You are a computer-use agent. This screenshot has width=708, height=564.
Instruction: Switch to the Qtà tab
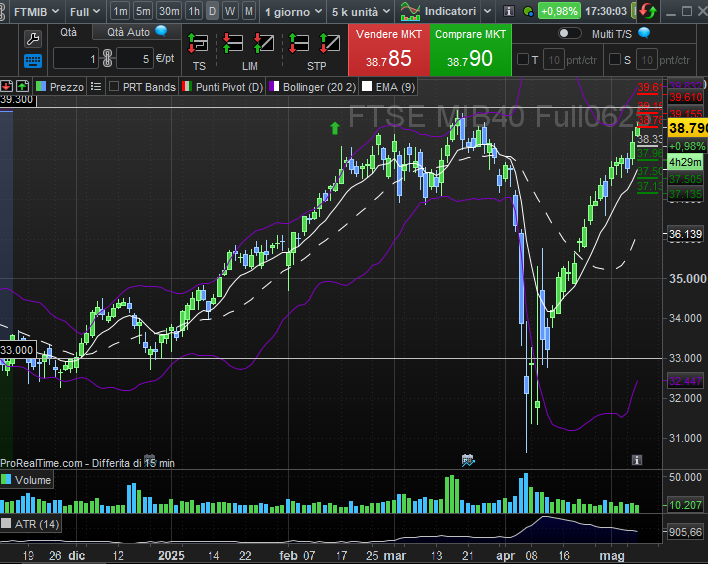pyautogui.click(x=69, y=32)
